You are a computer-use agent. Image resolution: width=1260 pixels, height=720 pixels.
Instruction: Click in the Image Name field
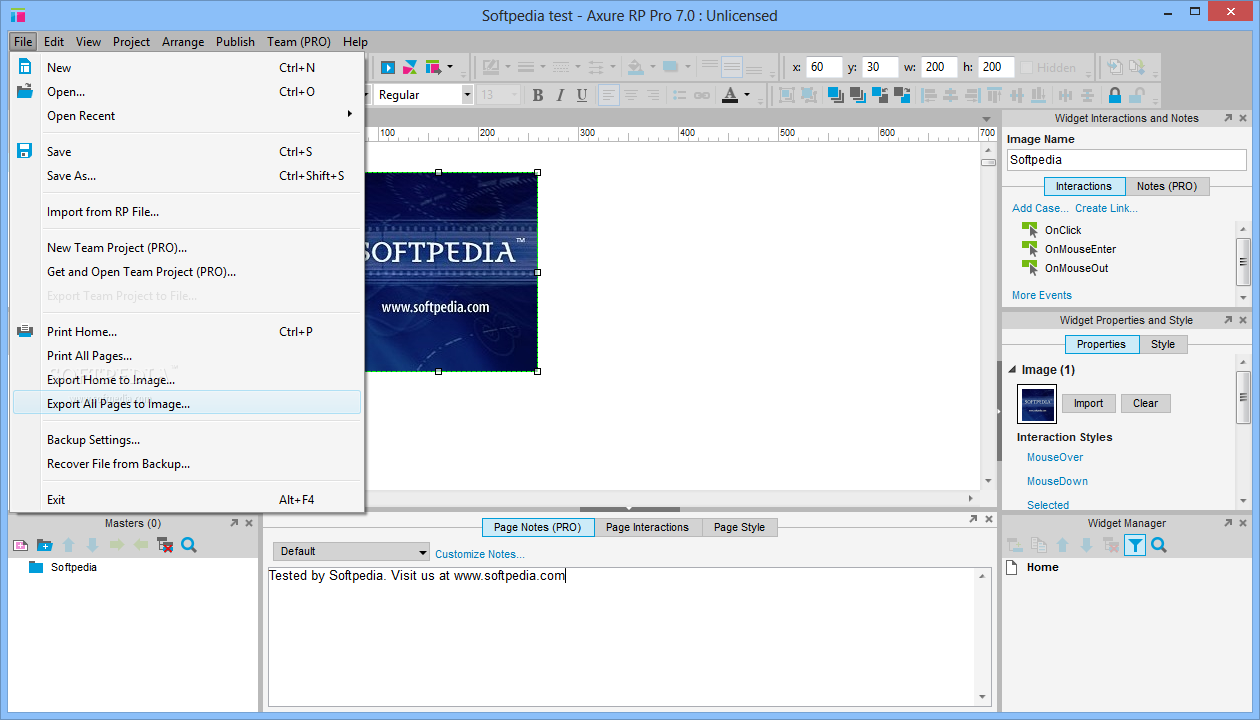click(1126, 159)
